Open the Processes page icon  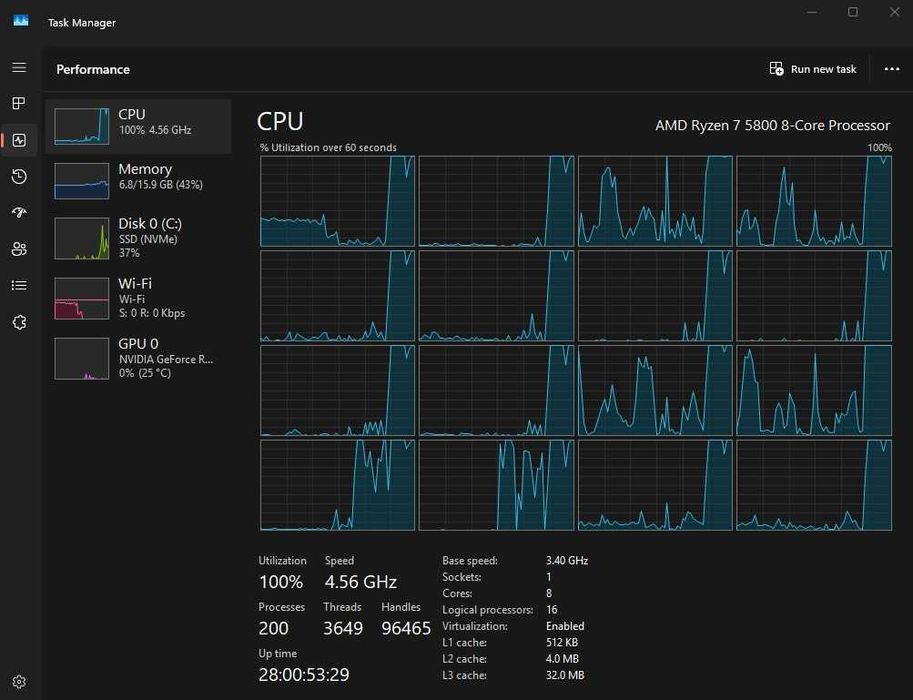tap(19, 103)
